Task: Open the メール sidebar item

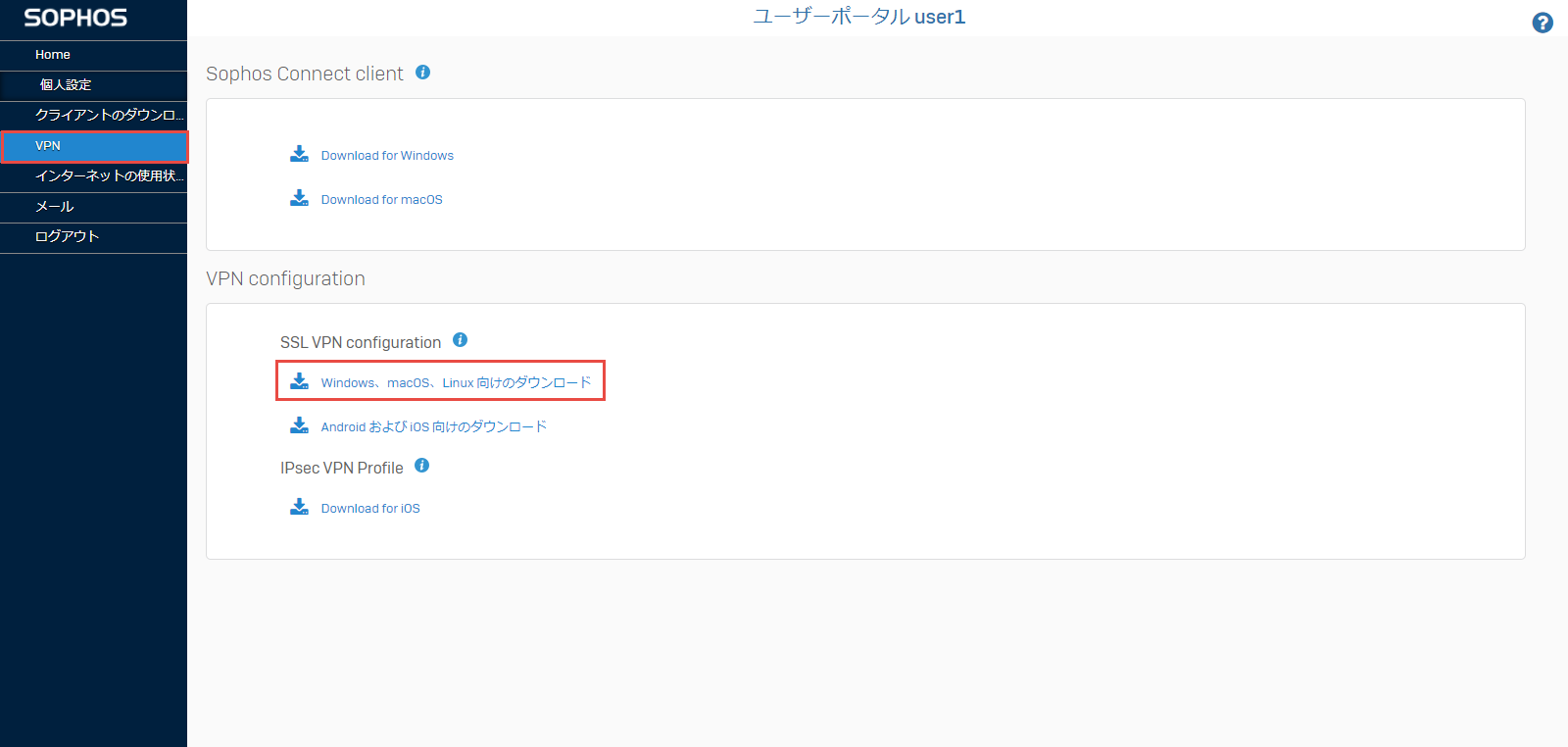Action: (55, 207)
